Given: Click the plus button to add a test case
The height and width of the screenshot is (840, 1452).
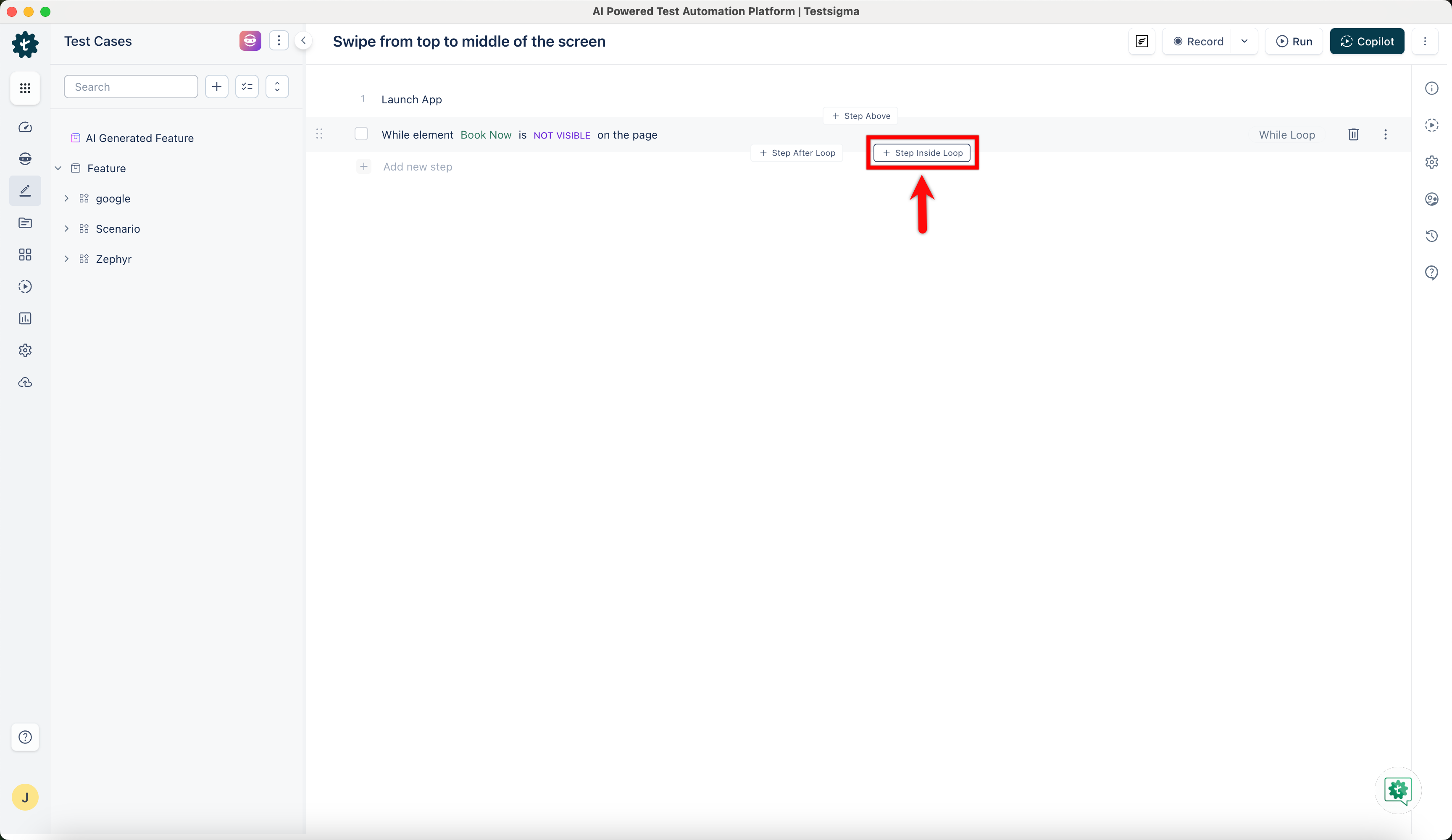Looking at the screenshot, I should [217, 87].
